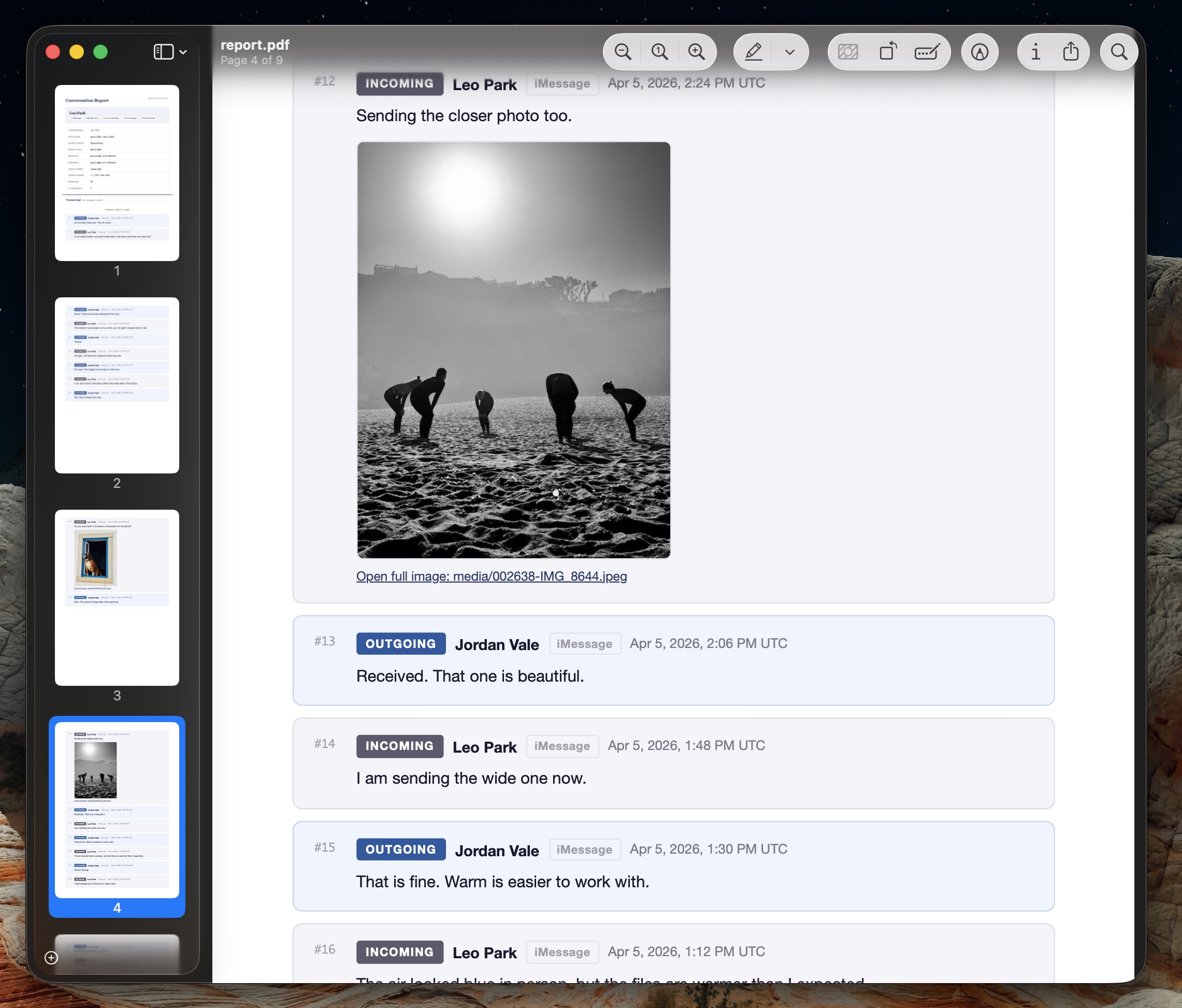The width and height of the screenshot is (1182, 1008).
Task: Click the Share icon
Action: click(1071, 52)
